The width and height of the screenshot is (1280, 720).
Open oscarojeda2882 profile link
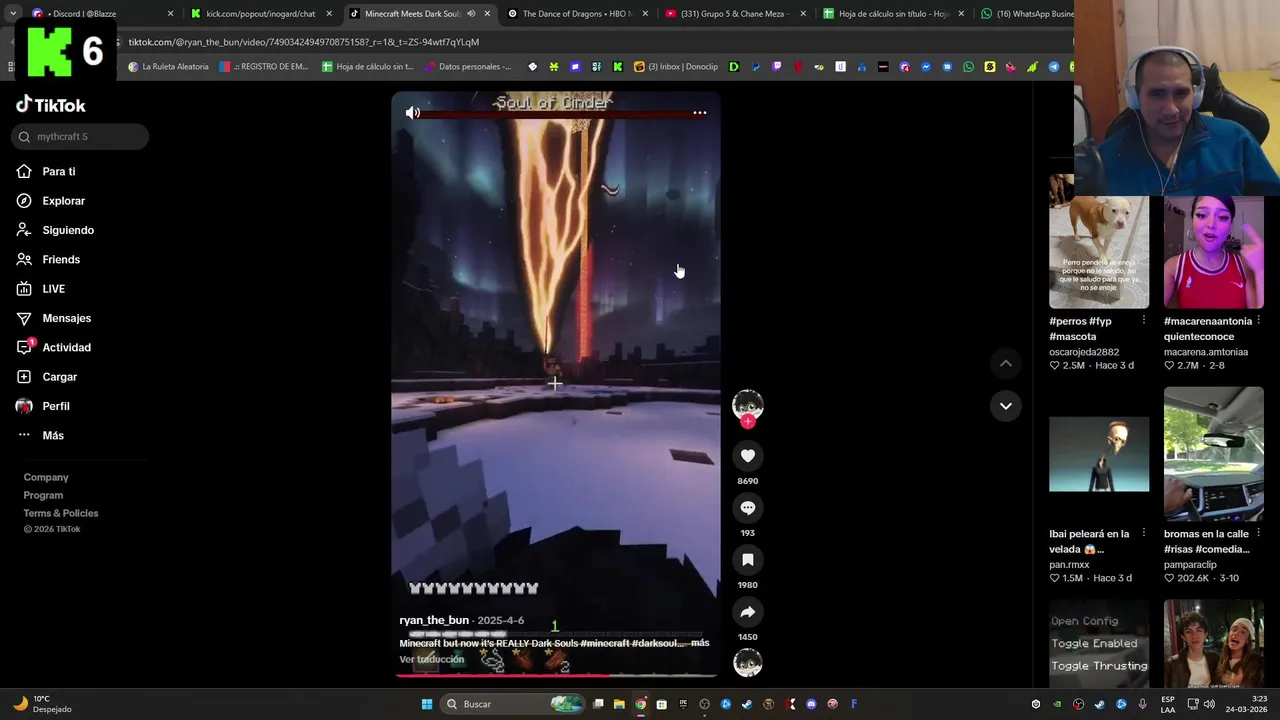pyautogui.click(x=1084, y=352)
